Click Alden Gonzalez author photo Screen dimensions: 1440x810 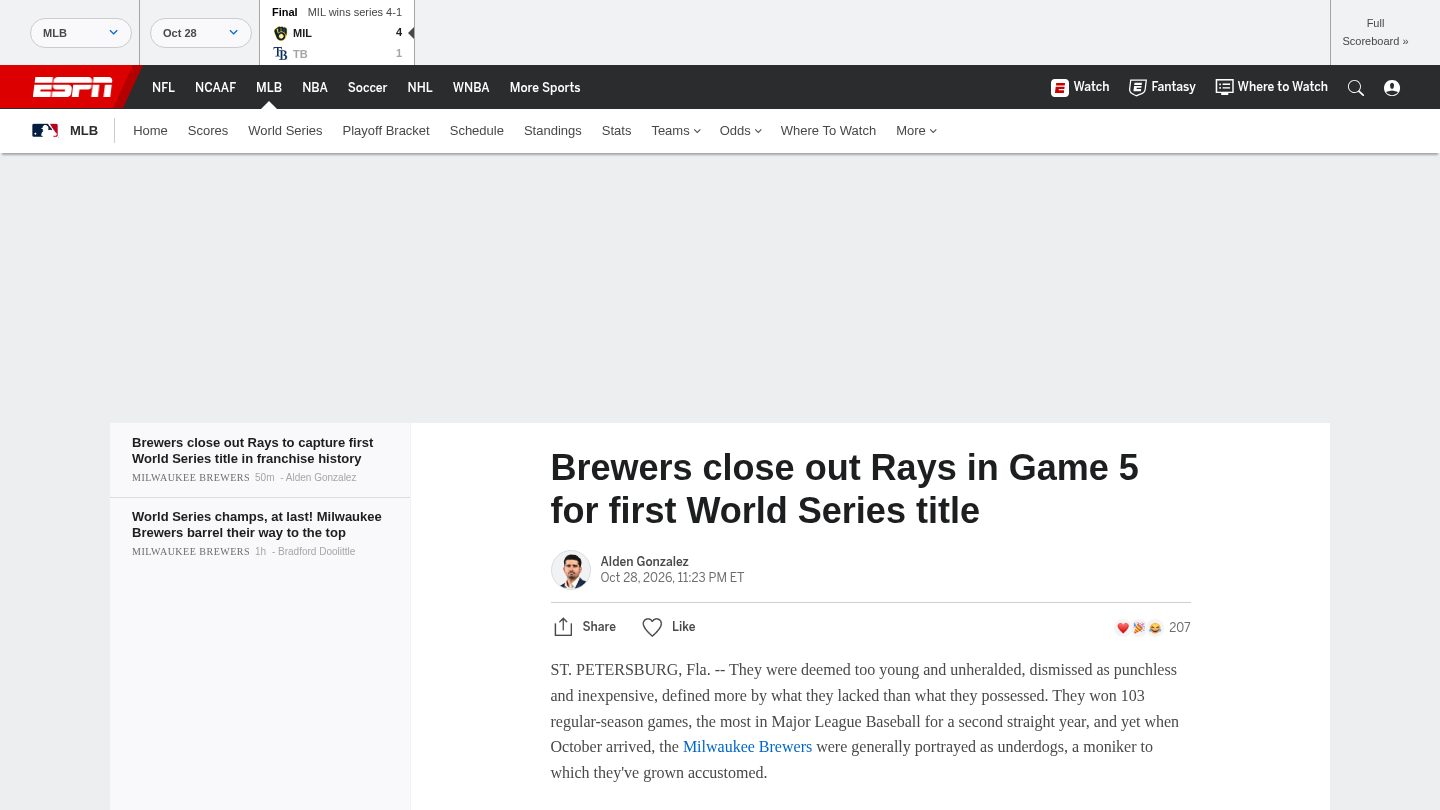(571, 570)
